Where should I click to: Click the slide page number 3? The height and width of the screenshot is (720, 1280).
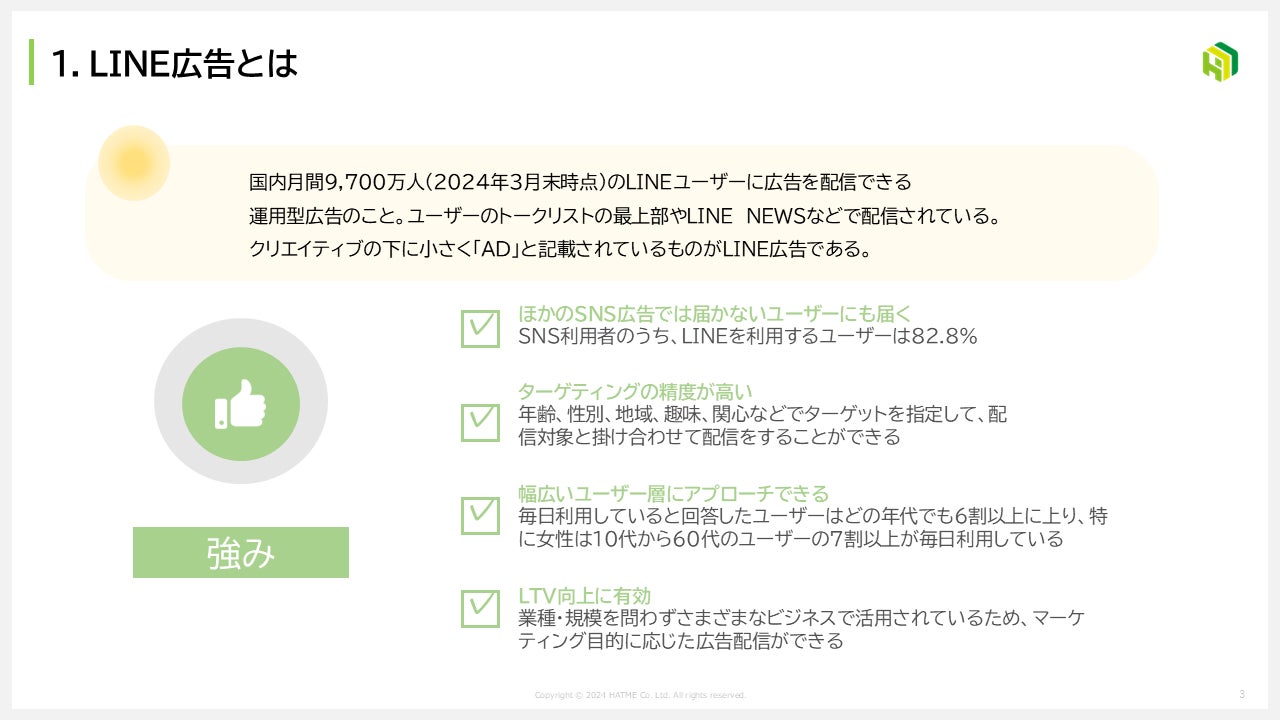tap(1241, 694)
